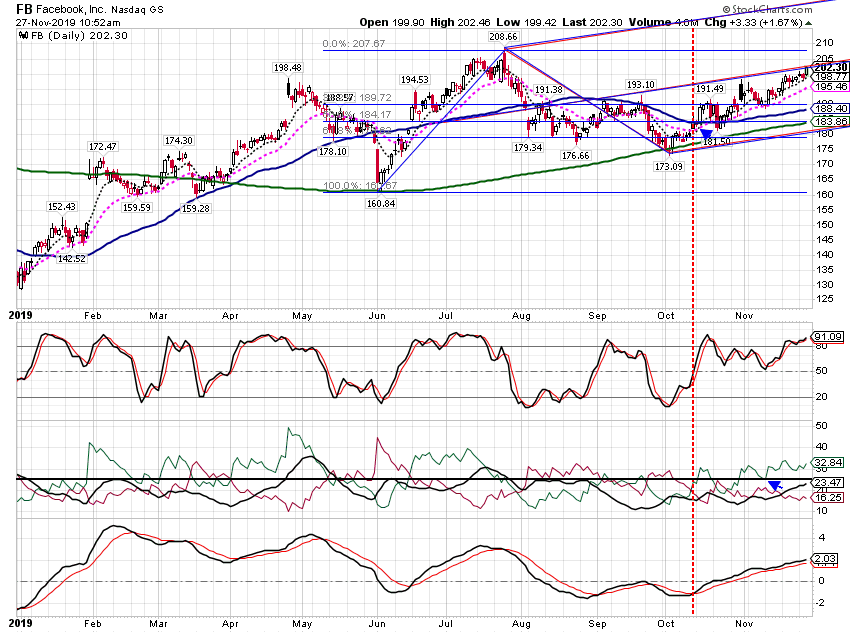The image size is (850, 633).
Task: Click the 208.66 peak price label
Action: (x=503, y=37)
